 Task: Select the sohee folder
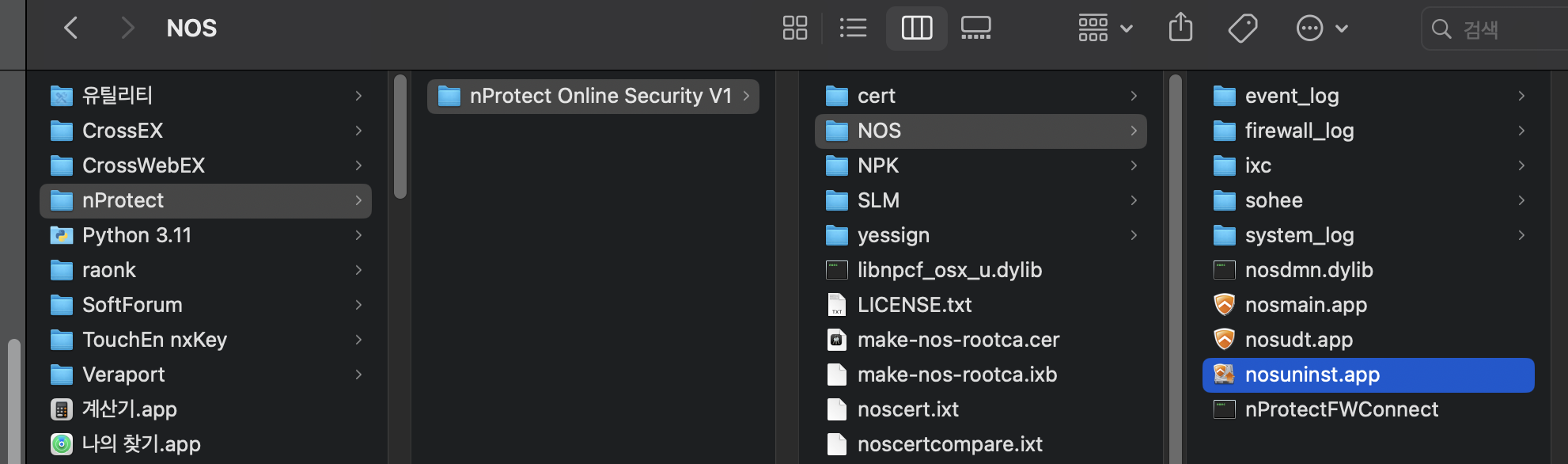1369,200
